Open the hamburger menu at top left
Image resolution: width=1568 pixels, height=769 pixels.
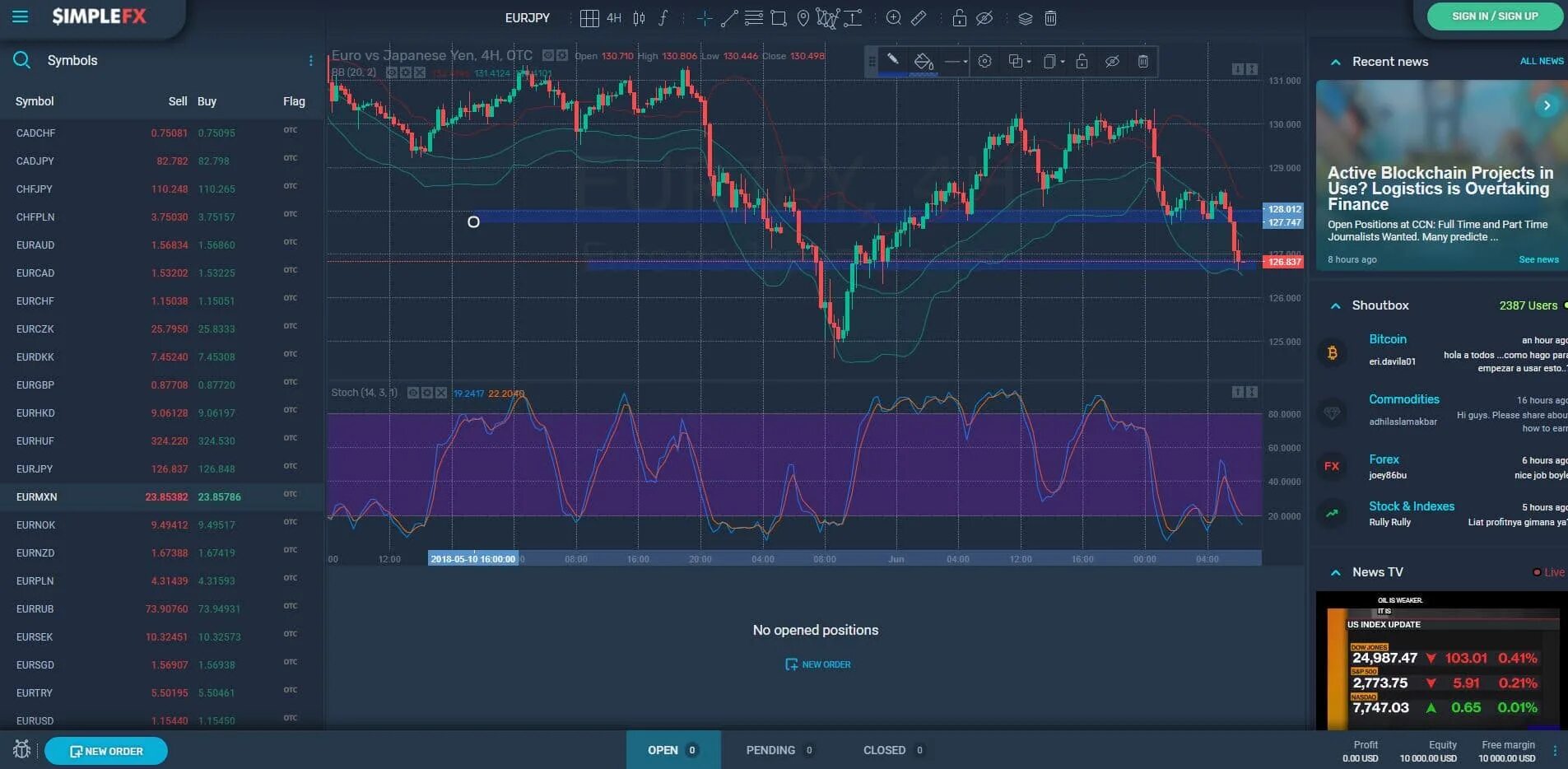point(21,16)
